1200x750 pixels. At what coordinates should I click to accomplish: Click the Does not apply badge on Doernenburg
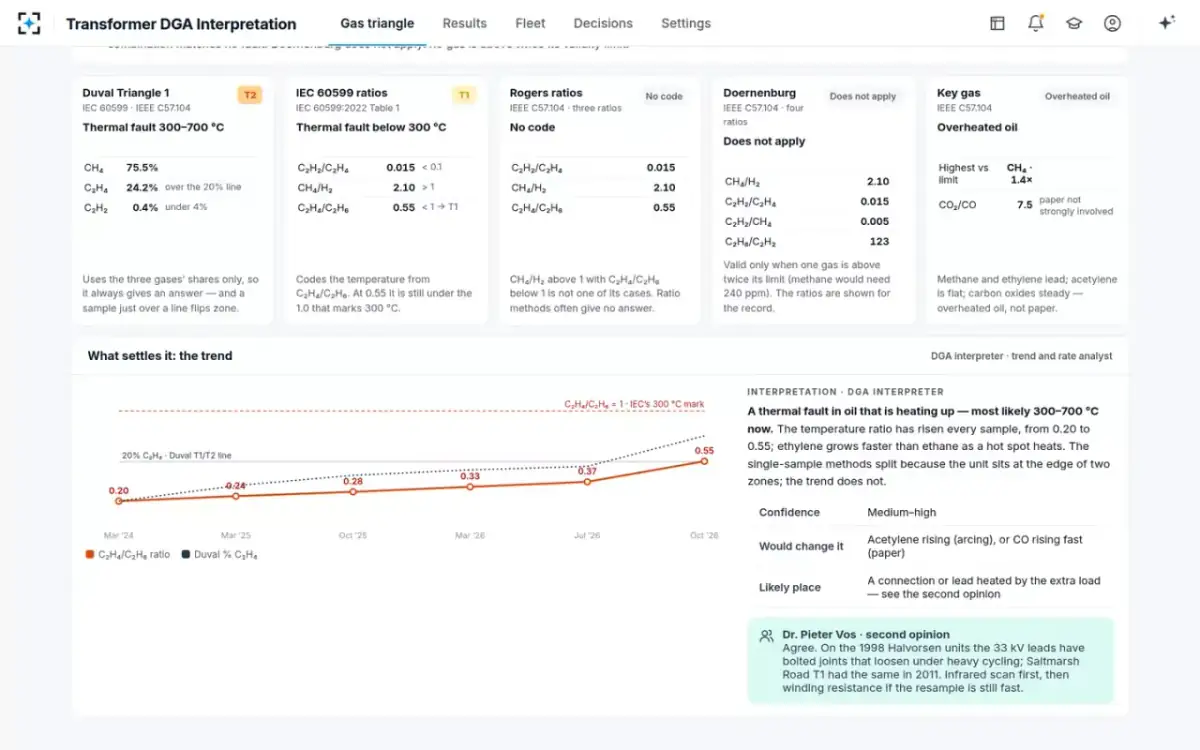coord(863,96)
